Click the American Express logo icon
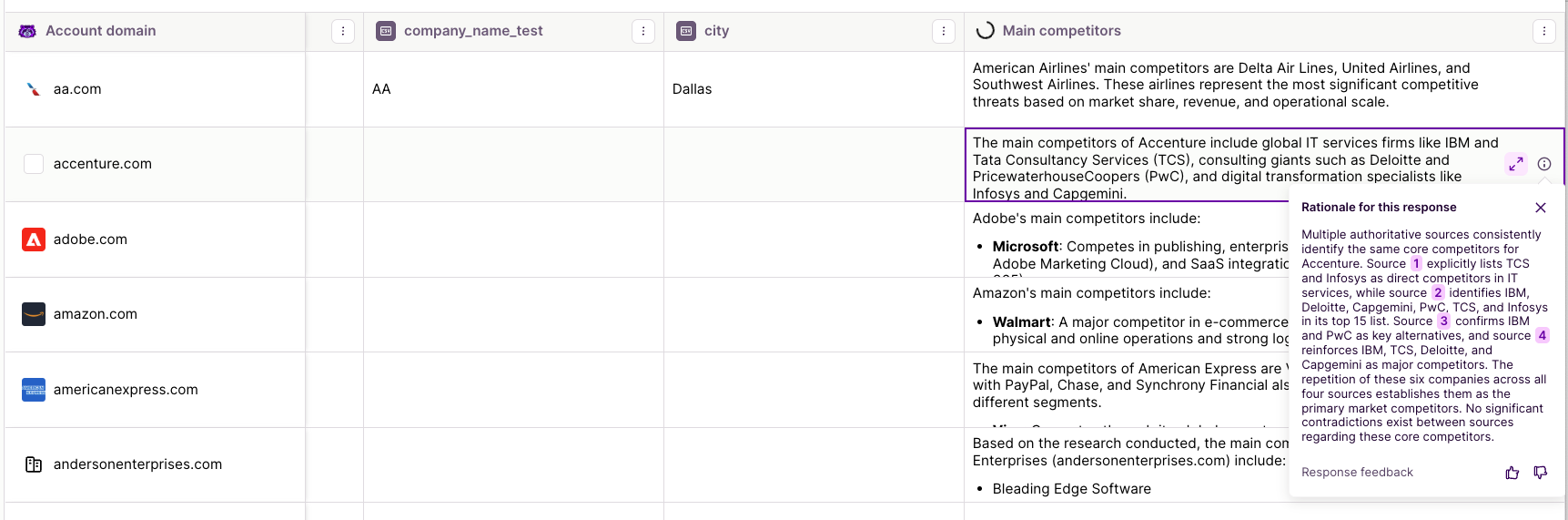The height and width of the screenshot is (520, 1568). [x=34, y=390]
